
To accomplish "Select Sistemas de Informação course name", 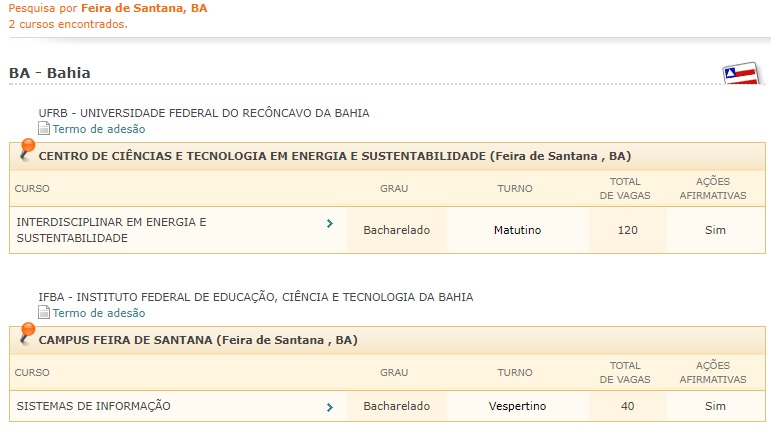I will (93, 406).
